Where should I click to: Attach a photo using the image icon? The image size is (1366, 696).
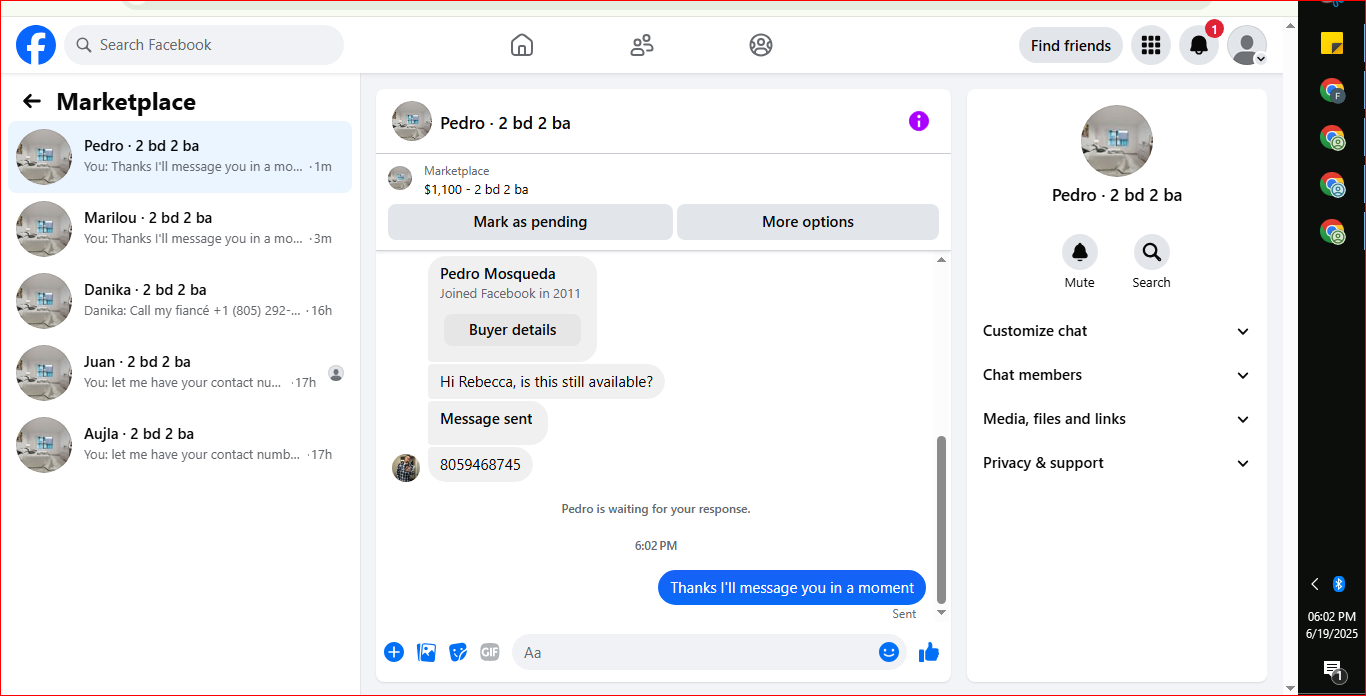pyautogui.click(x=426, y=652)
